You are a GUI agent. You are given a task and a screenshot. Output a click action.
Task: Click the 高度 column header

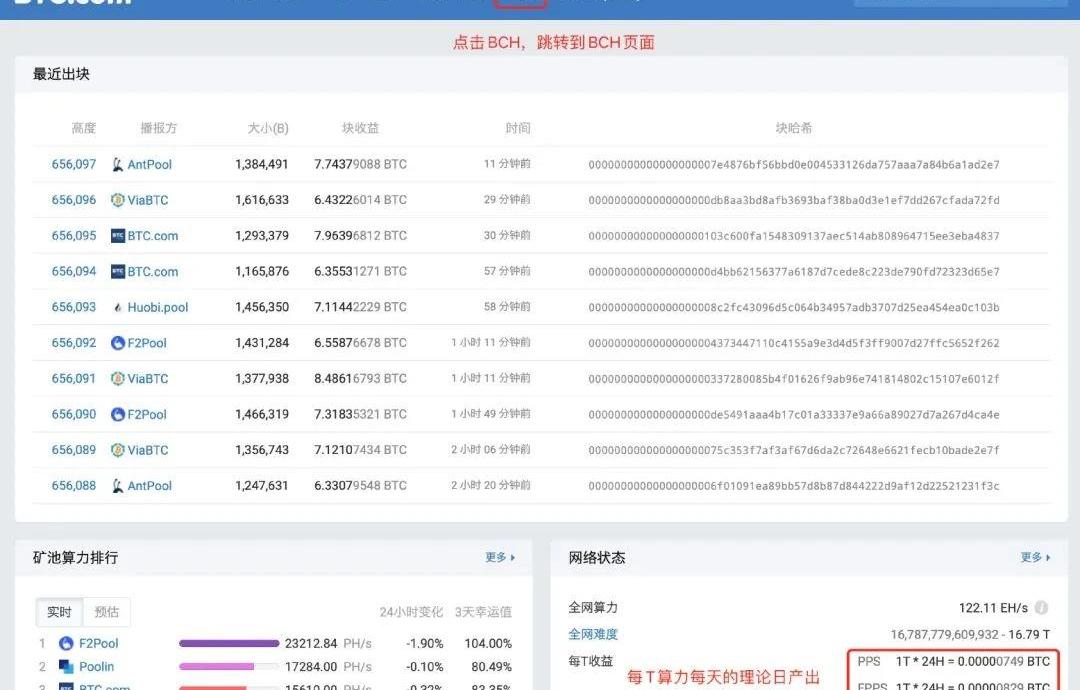point(84,128)
